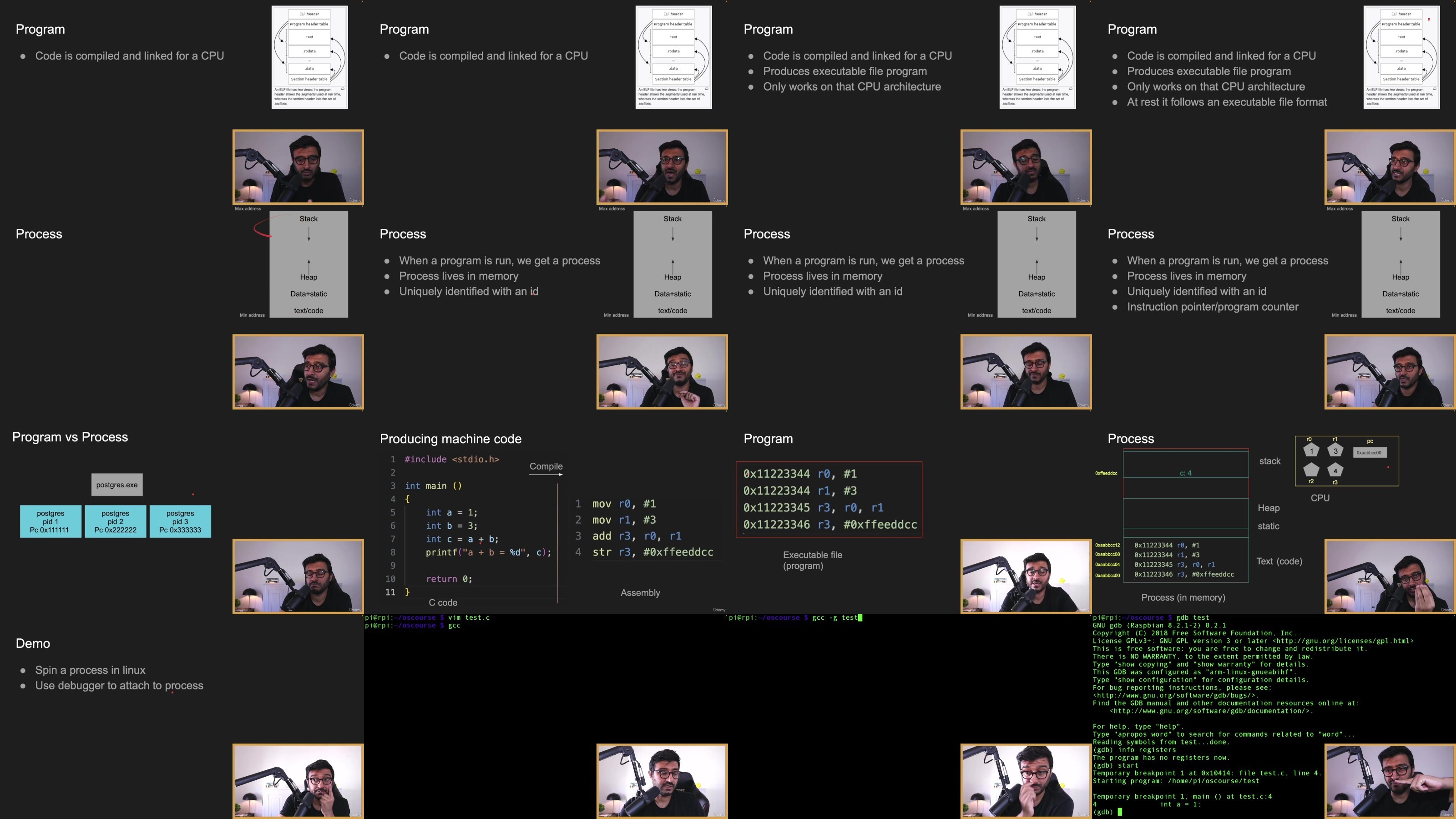
Task: Click the 'Text (code)' segment label
Action: click(1279, 561)
